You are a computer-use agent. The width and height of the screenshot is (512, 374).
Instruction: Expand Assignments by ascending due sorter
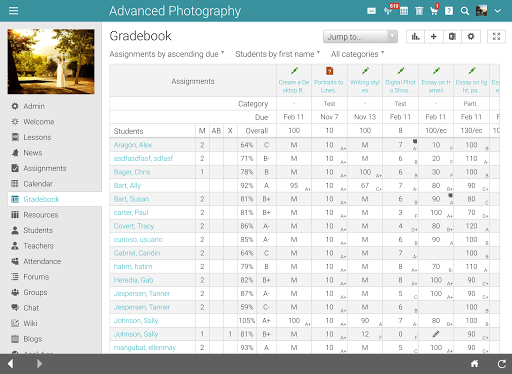[x=167, y=54]
